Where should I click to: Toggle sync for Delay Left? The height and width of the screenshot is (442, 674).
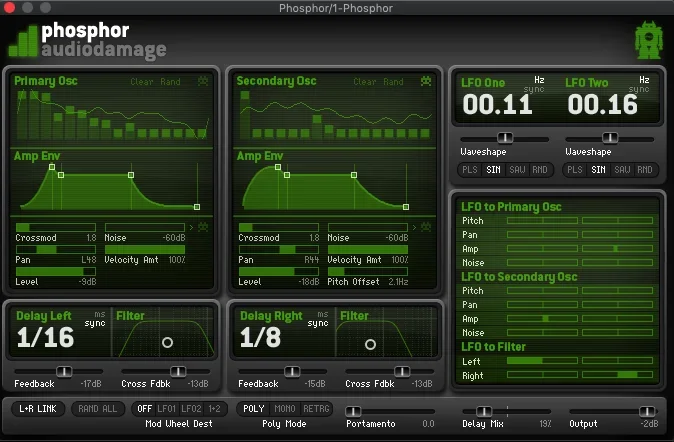point(95,323)
